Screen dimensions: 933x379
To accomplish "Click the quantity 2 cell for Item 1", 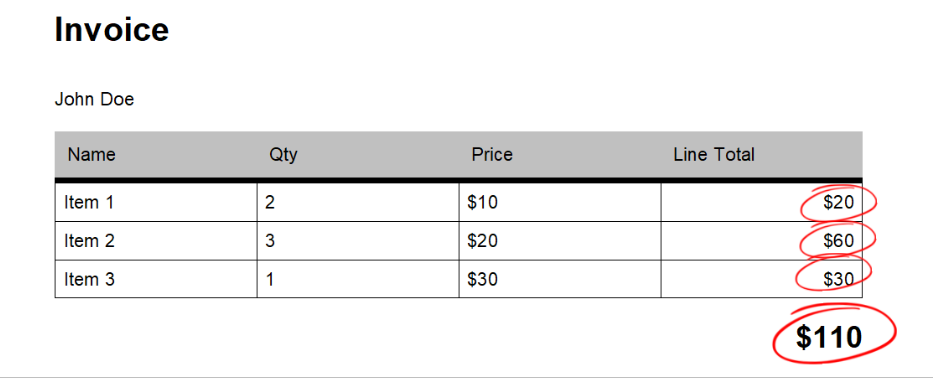I will [x=358, y=202].
